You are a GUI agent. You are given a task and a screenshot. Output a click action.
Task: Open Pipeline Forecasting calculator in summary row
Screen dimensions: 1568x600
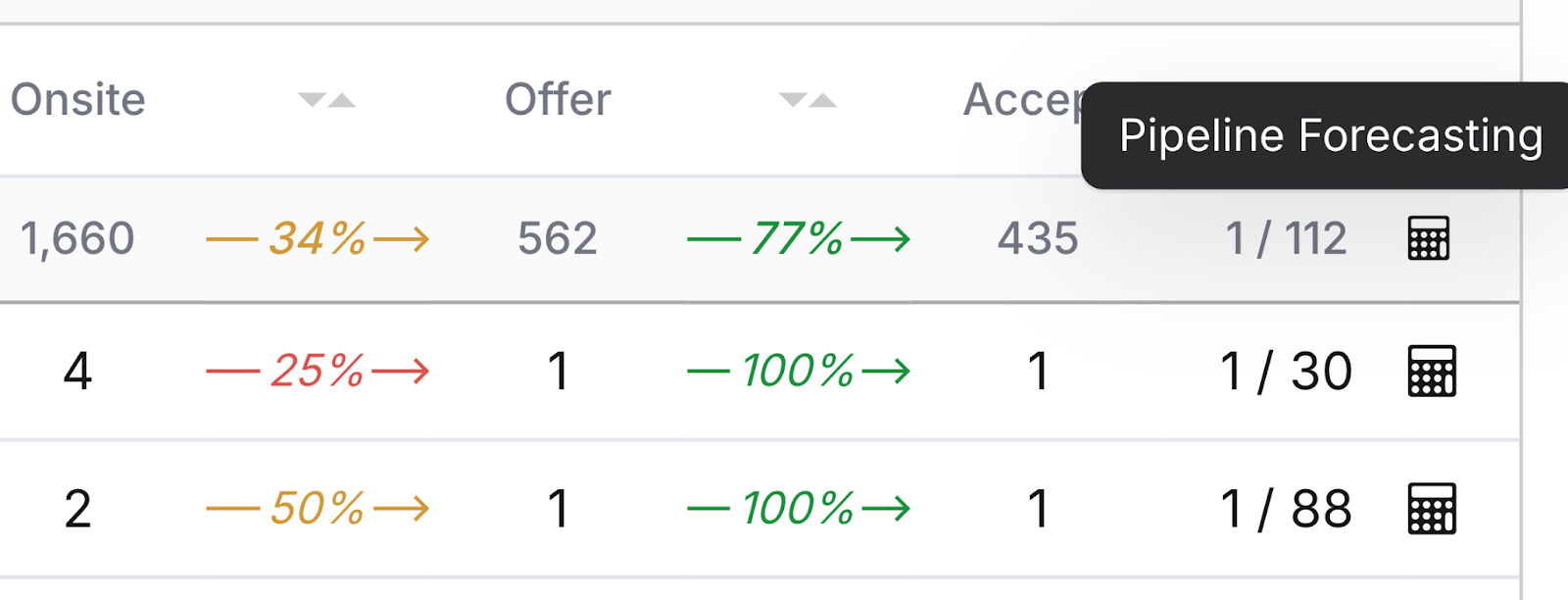pyautogui.click(x=1428, y=238)
